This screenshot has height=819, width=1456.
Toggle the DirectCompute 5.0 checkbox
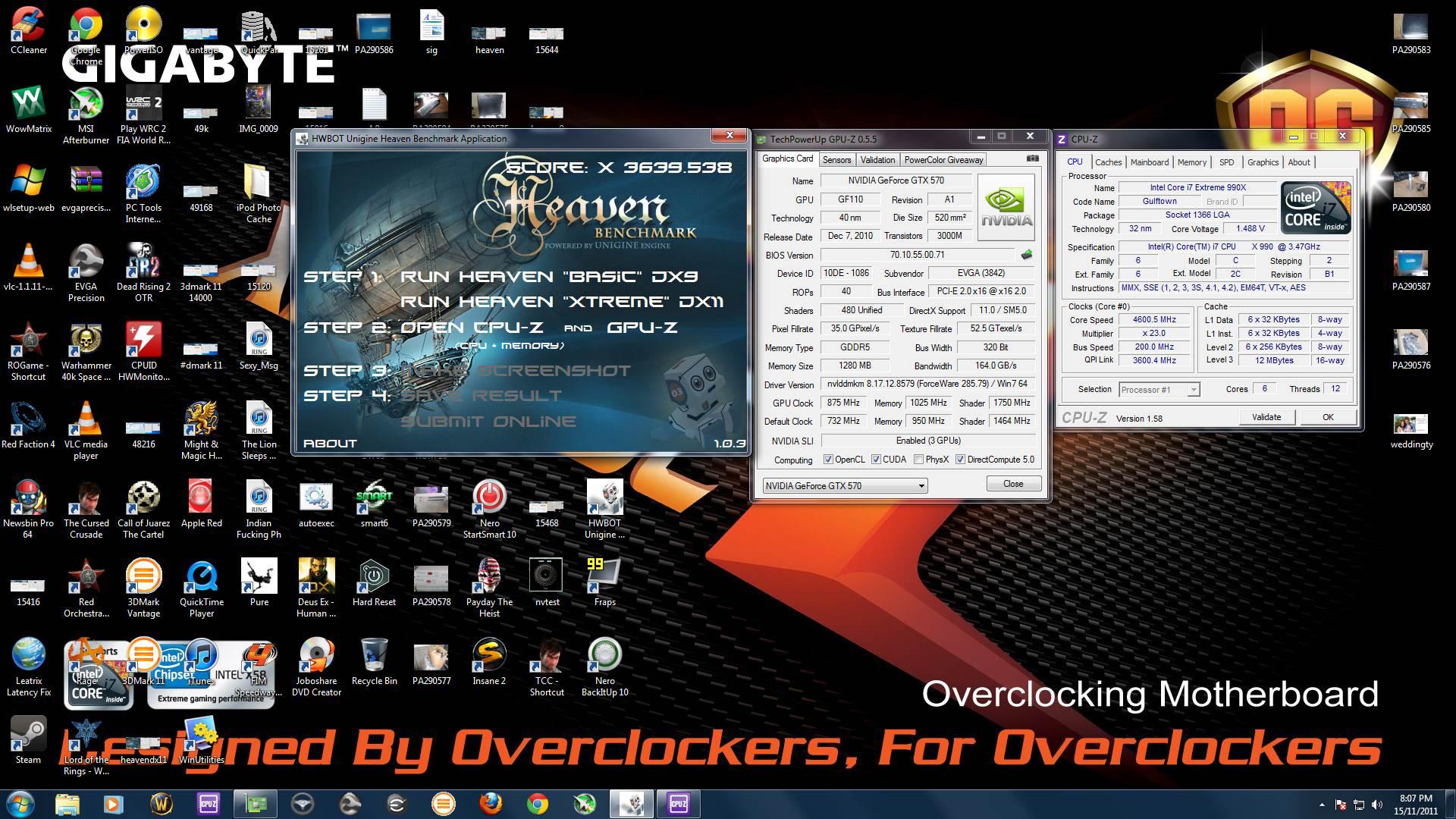[960, 460]
